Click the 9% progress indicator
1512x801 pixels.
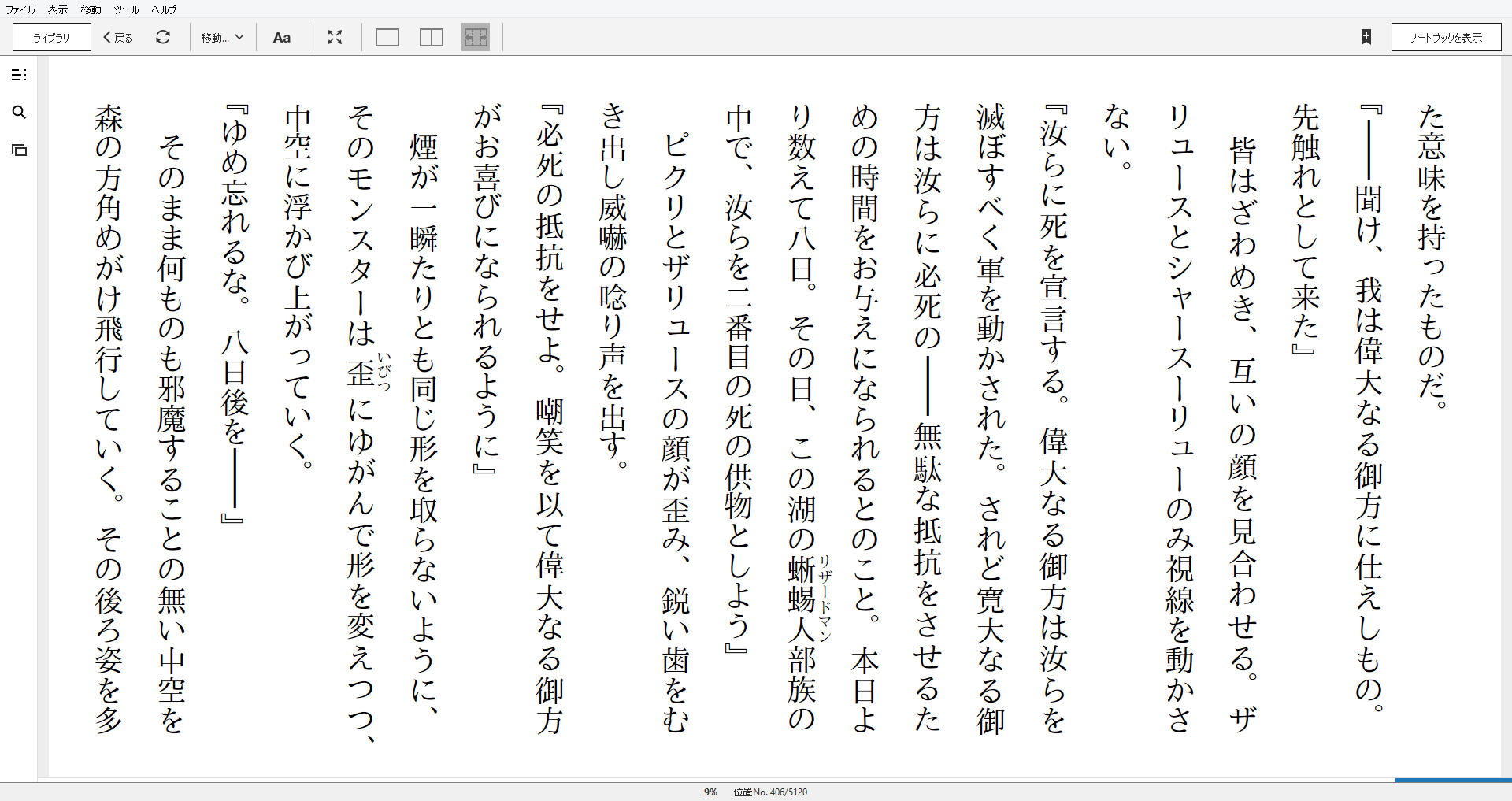(x=710, y=792)
